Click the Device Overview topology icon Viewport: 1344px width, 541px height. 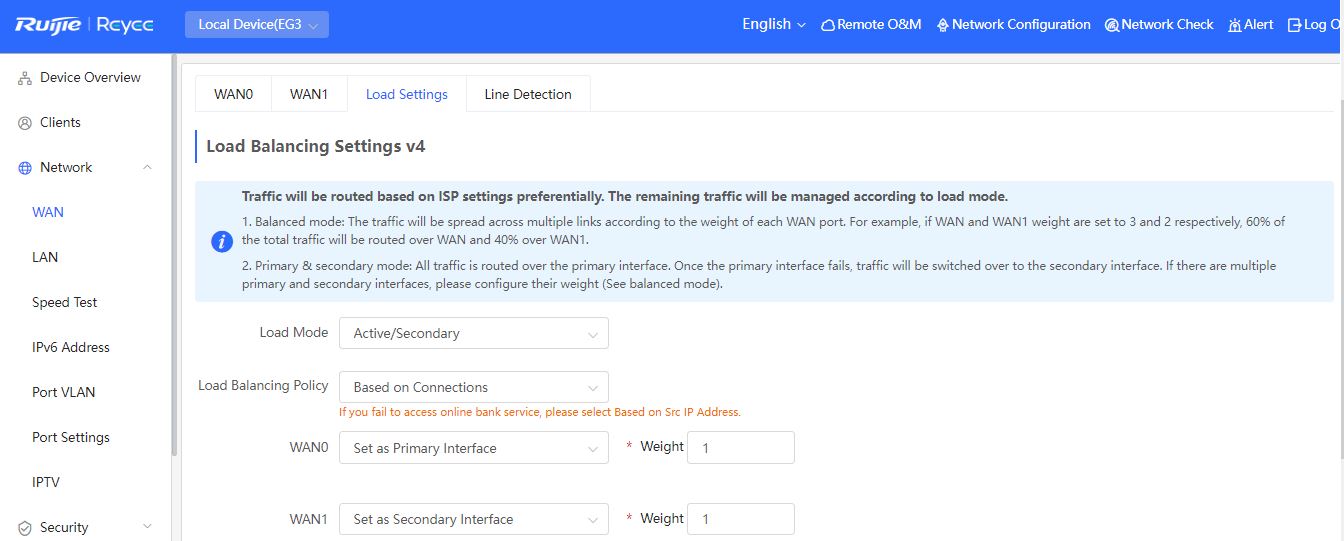(25, 78)
